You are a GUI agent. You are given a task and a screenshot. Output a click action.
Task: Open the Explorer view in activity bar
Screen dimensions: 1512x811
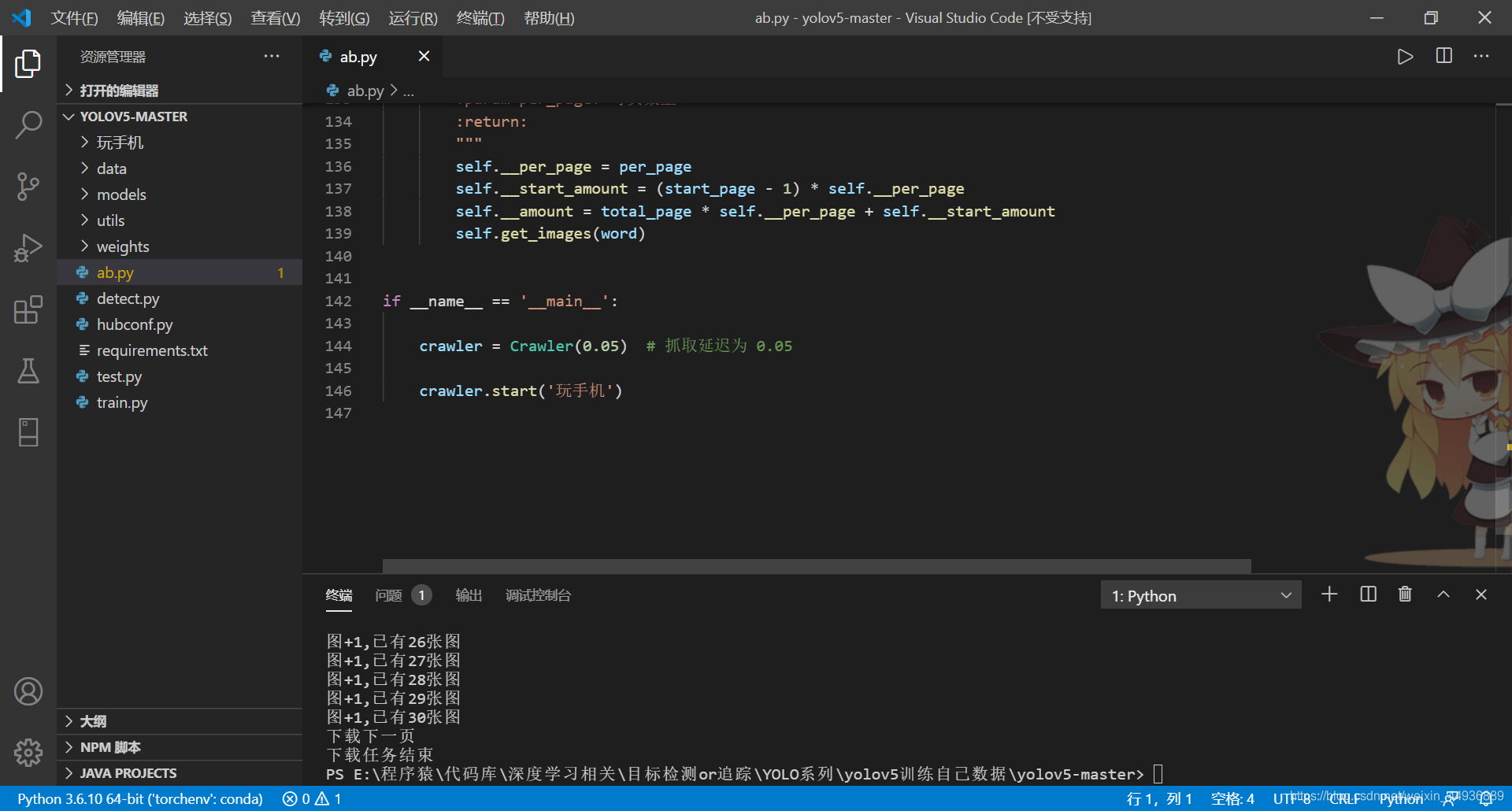tap(28, 64)
